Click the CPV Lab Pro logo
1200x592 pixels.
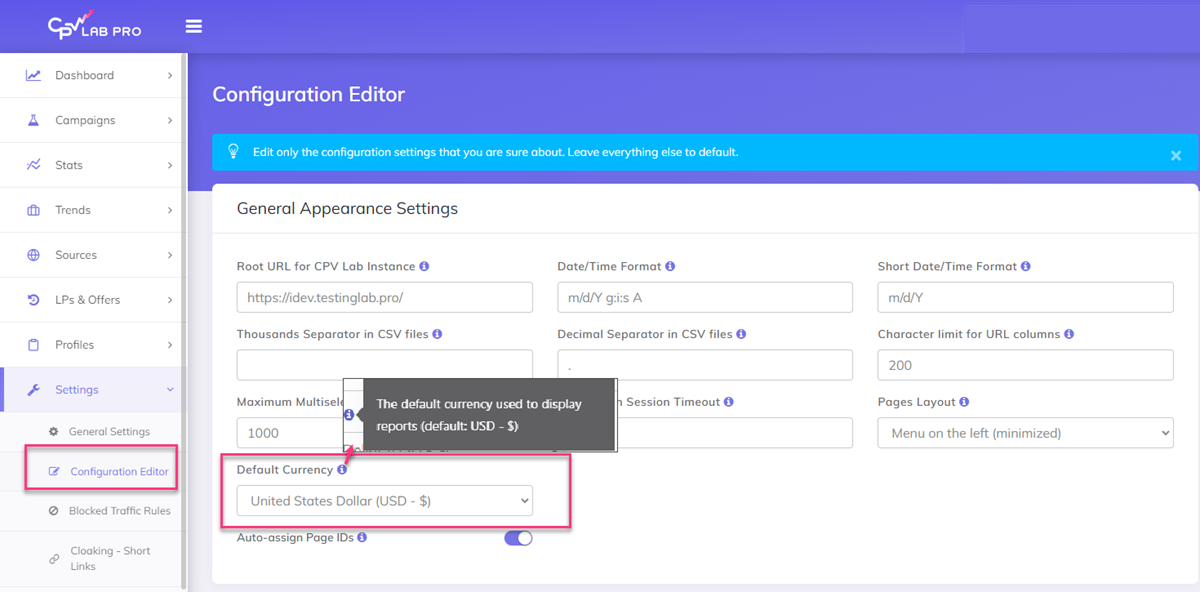94,26
